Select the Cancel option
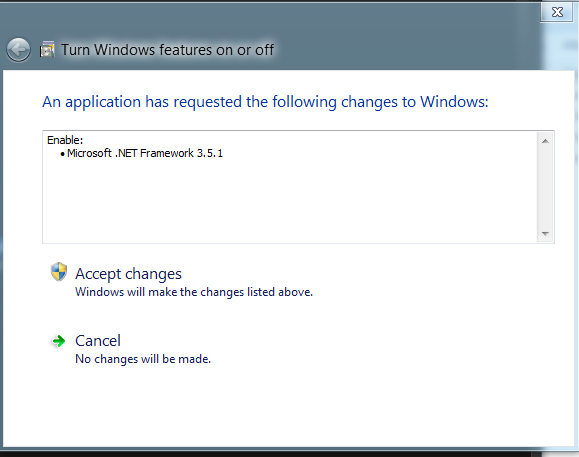 pos(98,341)
